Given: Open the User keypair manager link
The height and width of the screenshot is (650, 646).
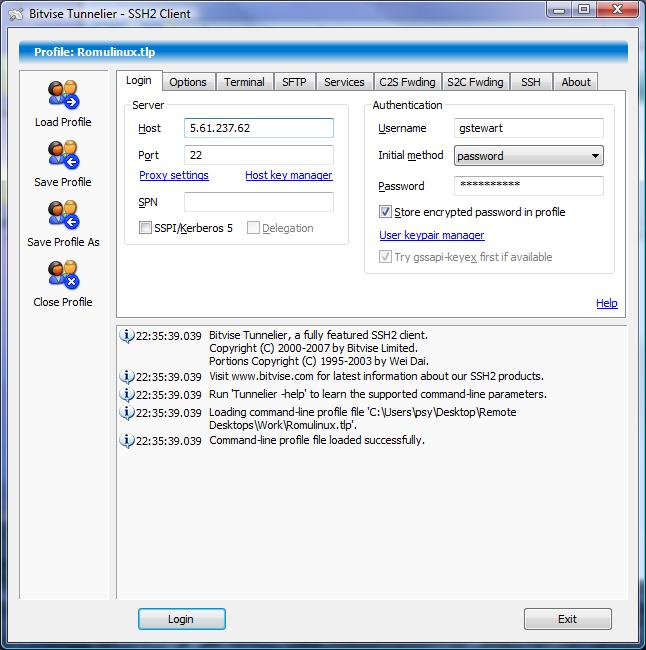Looking at the screenshot, I should click(x=432, y=235).
